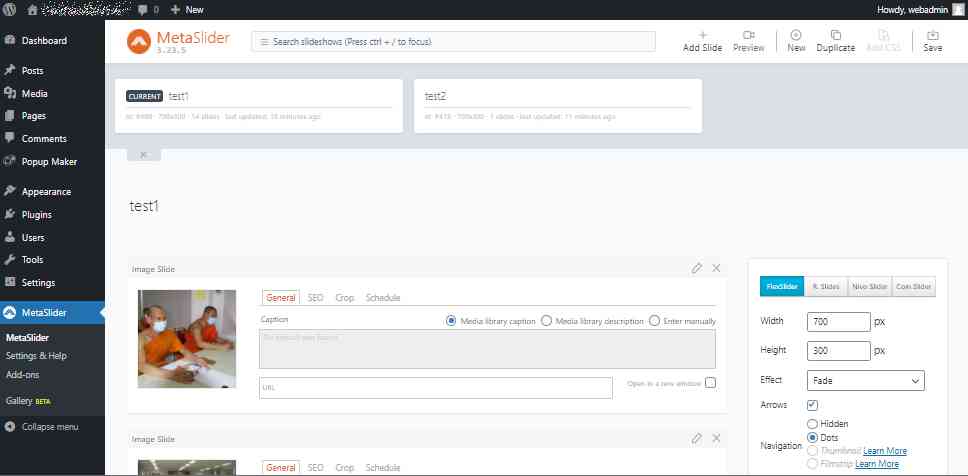Image resolution: width=968 pixels, height=476 pixels.
Task: Switch to the Nivo Slider tab
Action: [869, 286]
